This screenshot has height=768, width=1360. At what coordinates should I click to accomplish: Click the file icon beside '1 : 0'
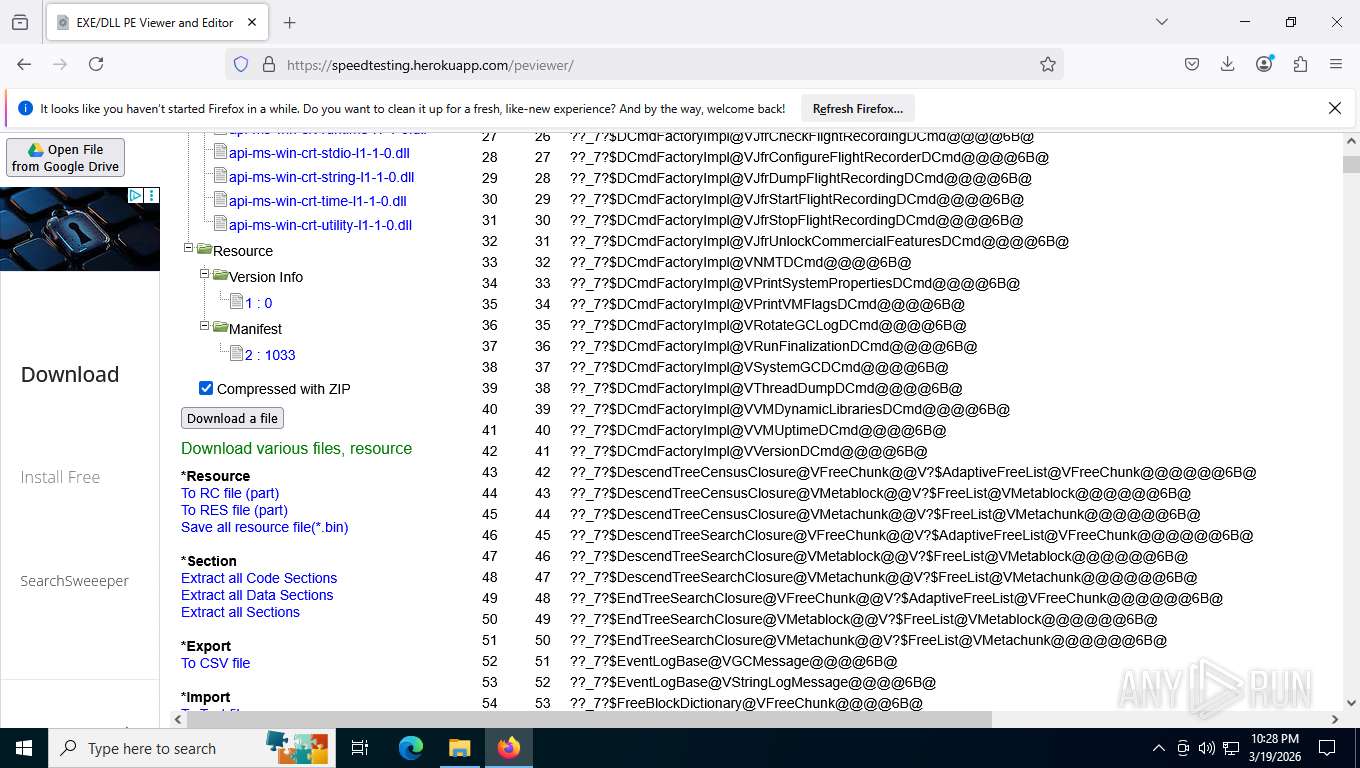pyautogui.click(x=236, y=301)
